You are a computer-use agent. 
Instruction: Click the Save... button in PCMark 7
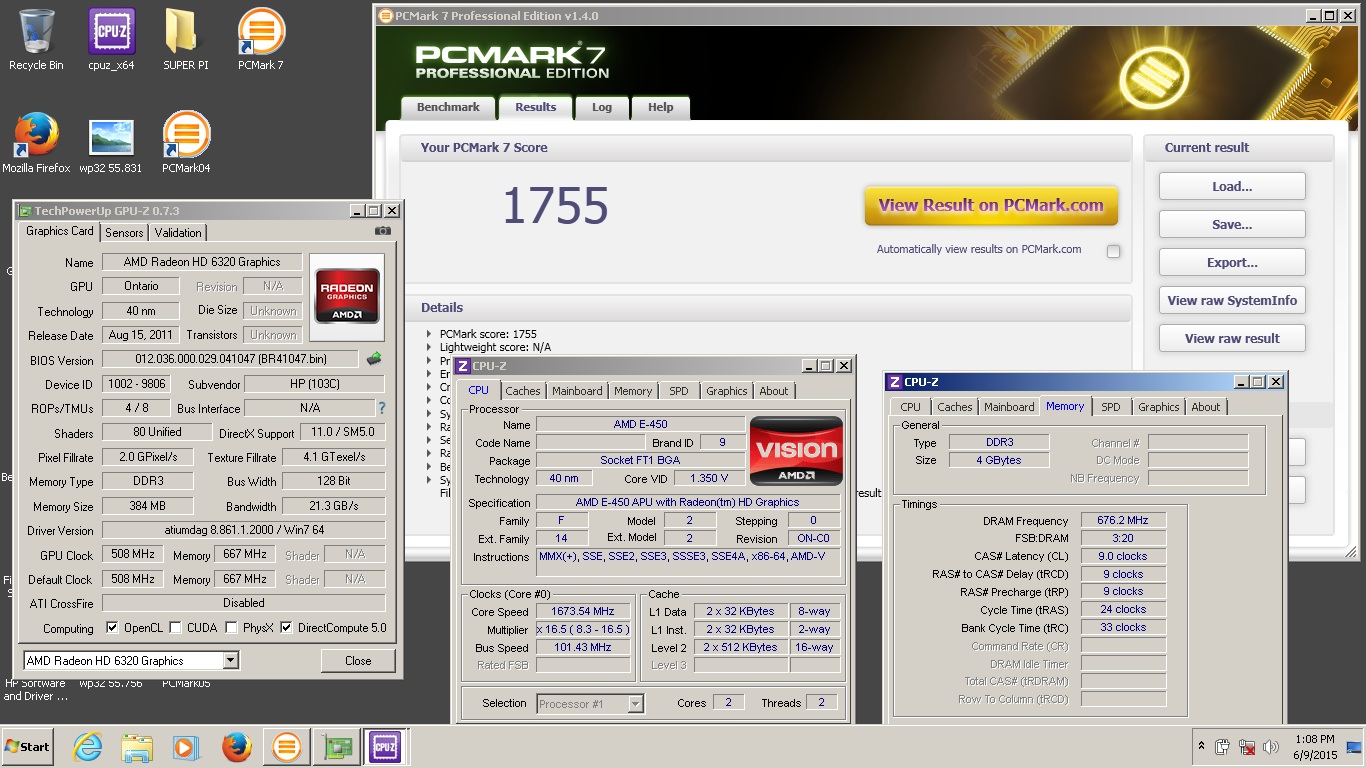pyautogui.click(x=1232, y=224)
